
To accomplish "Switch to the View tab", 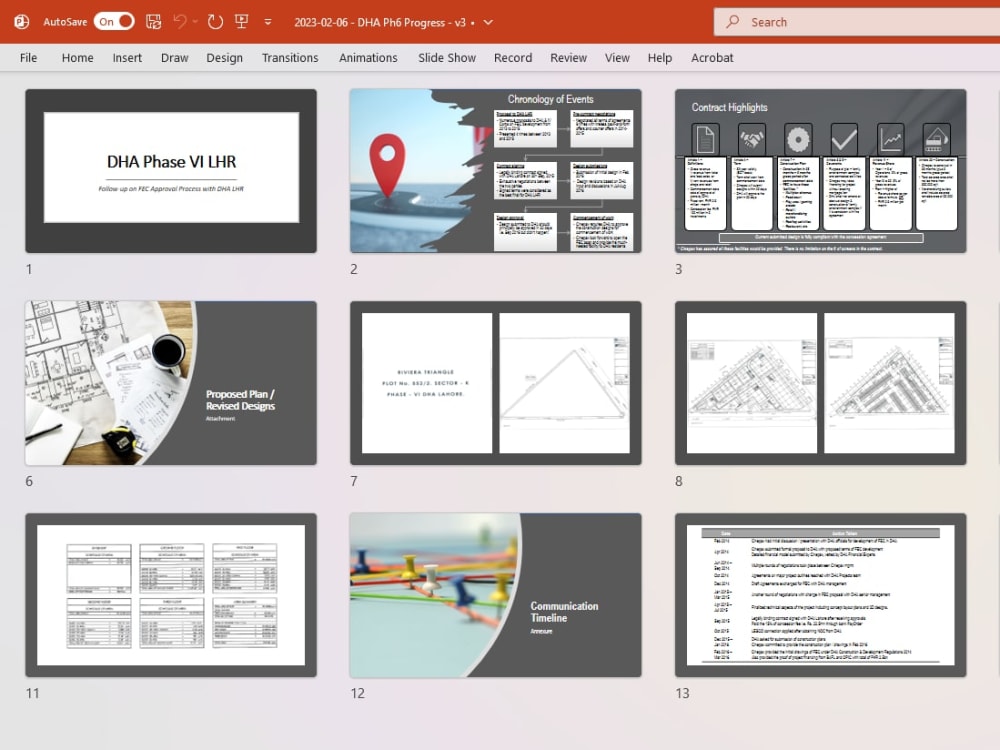I will [617, 57].
